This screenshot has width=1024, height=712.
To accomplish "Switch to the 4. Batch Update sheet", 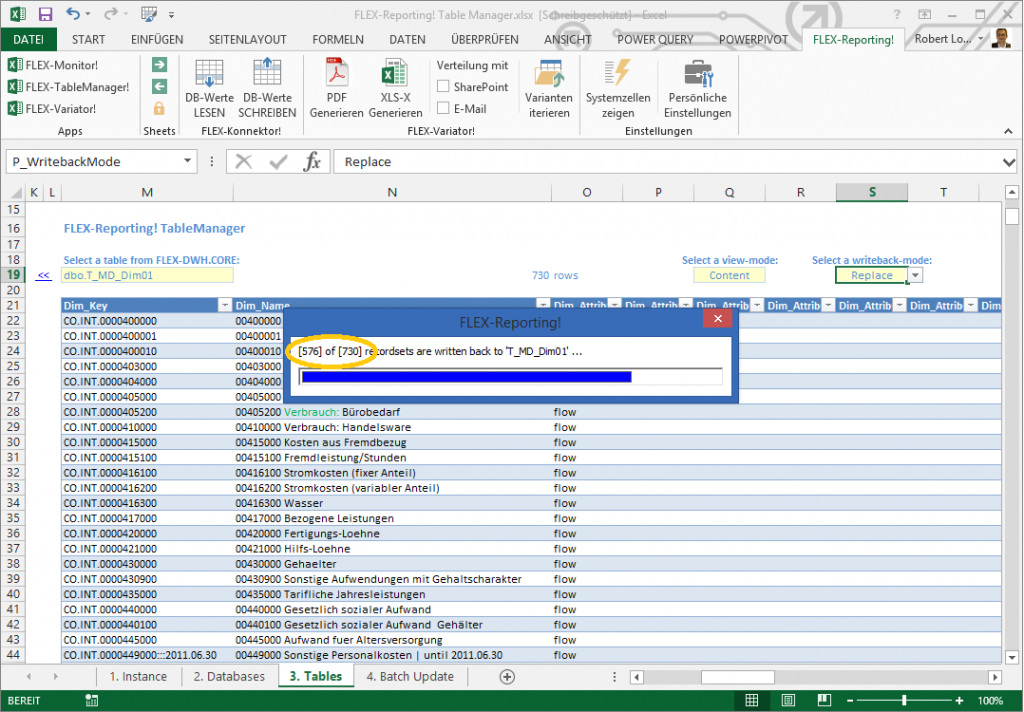I will [409, 676].
